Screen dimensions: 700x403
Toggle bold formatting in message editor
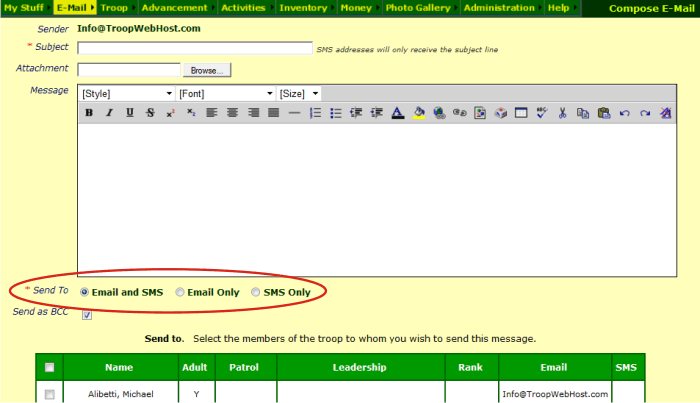89,113
